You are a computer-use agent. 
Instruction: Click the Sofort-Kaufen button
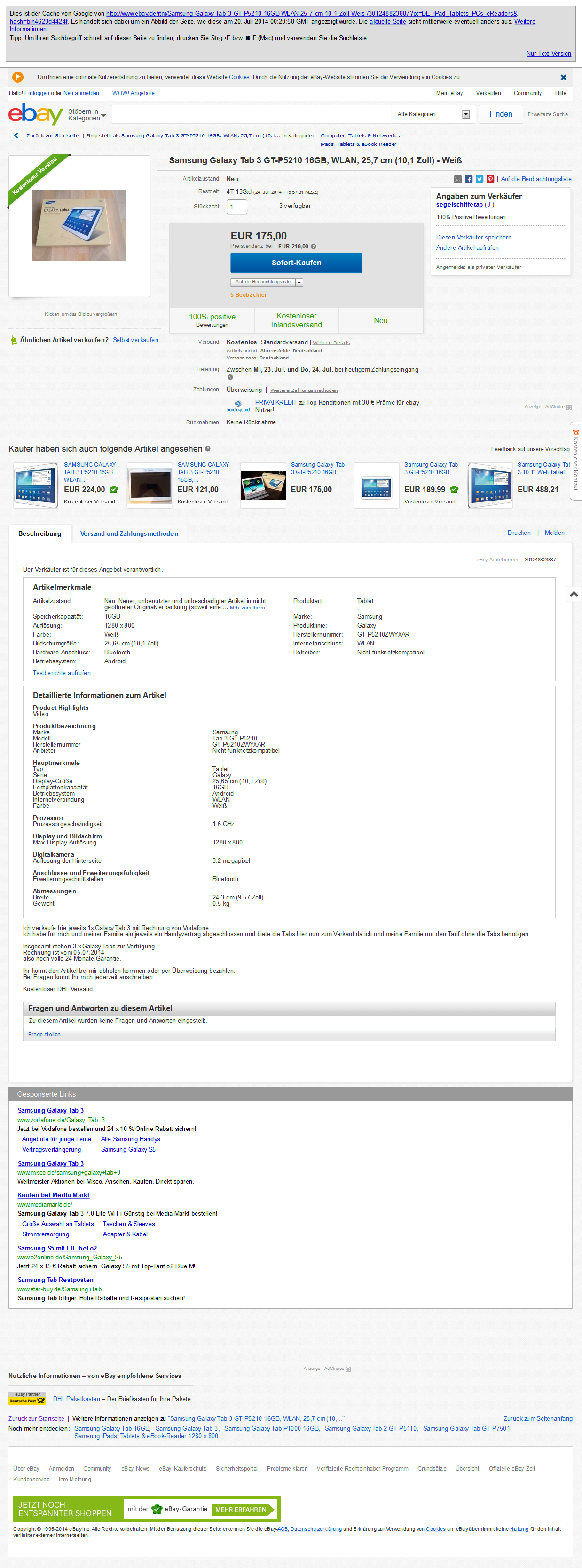tap(296, 263)
